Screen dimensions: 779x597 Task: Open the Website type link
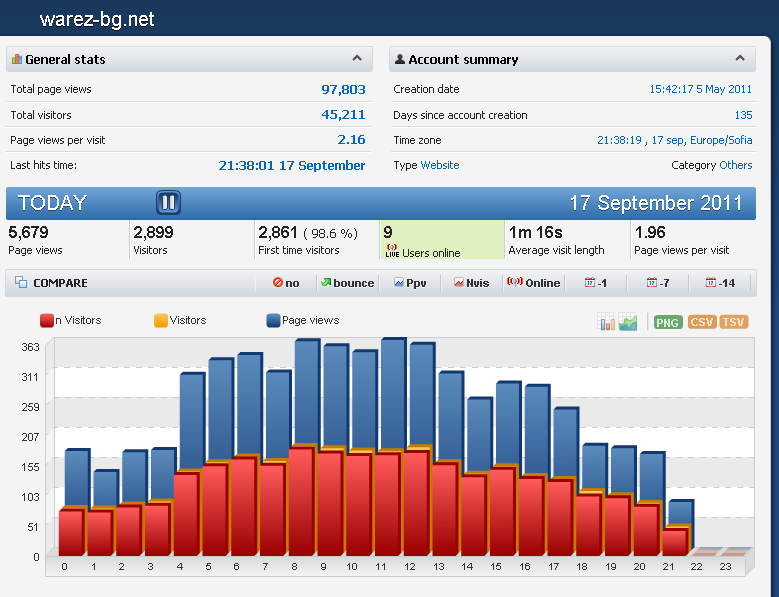440,165
